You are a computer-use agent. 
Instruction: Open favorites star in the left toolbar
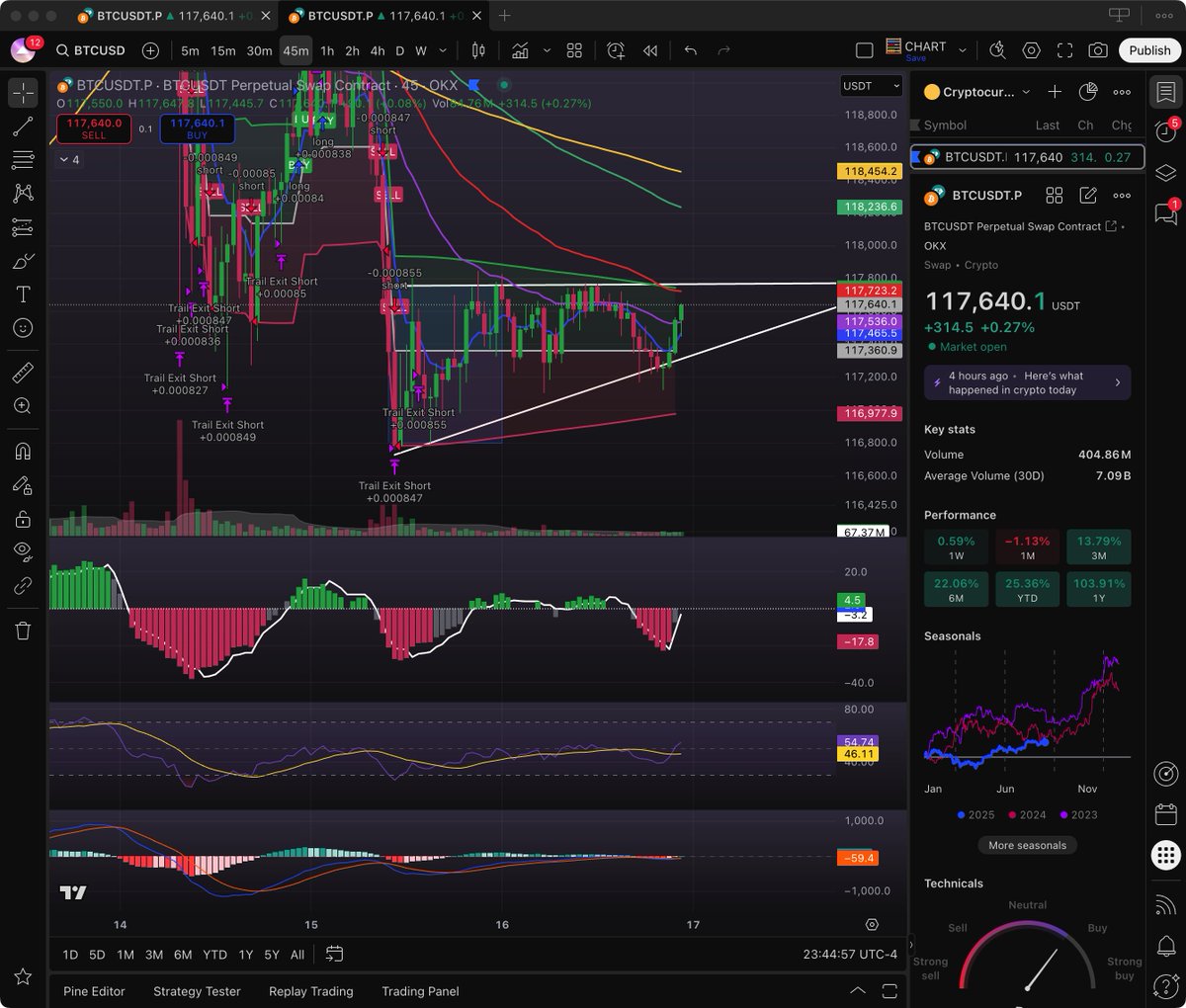point(23,976)
